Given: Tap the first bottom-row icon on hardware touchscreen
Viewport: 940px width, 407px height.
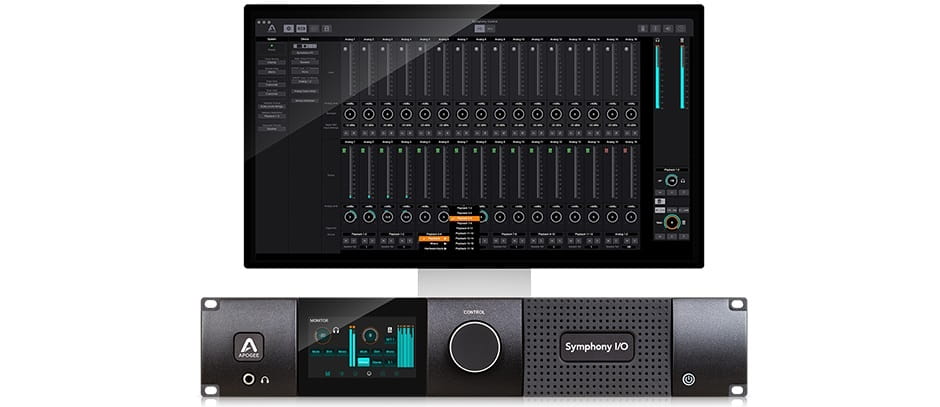Looking at the screenshot, I should pos(328,373).
